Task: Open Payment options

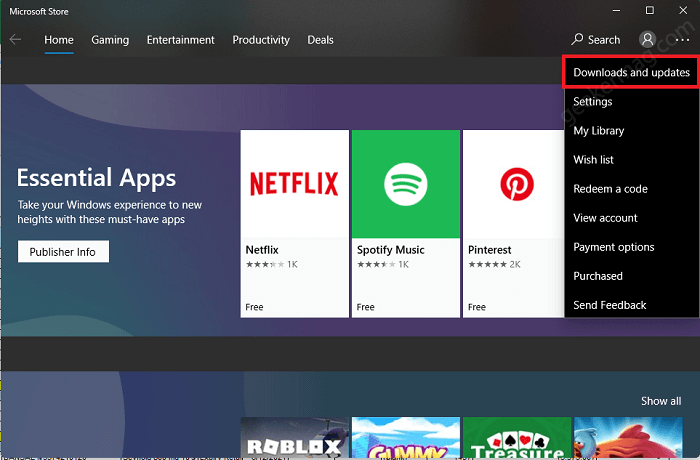Action: 631,247
